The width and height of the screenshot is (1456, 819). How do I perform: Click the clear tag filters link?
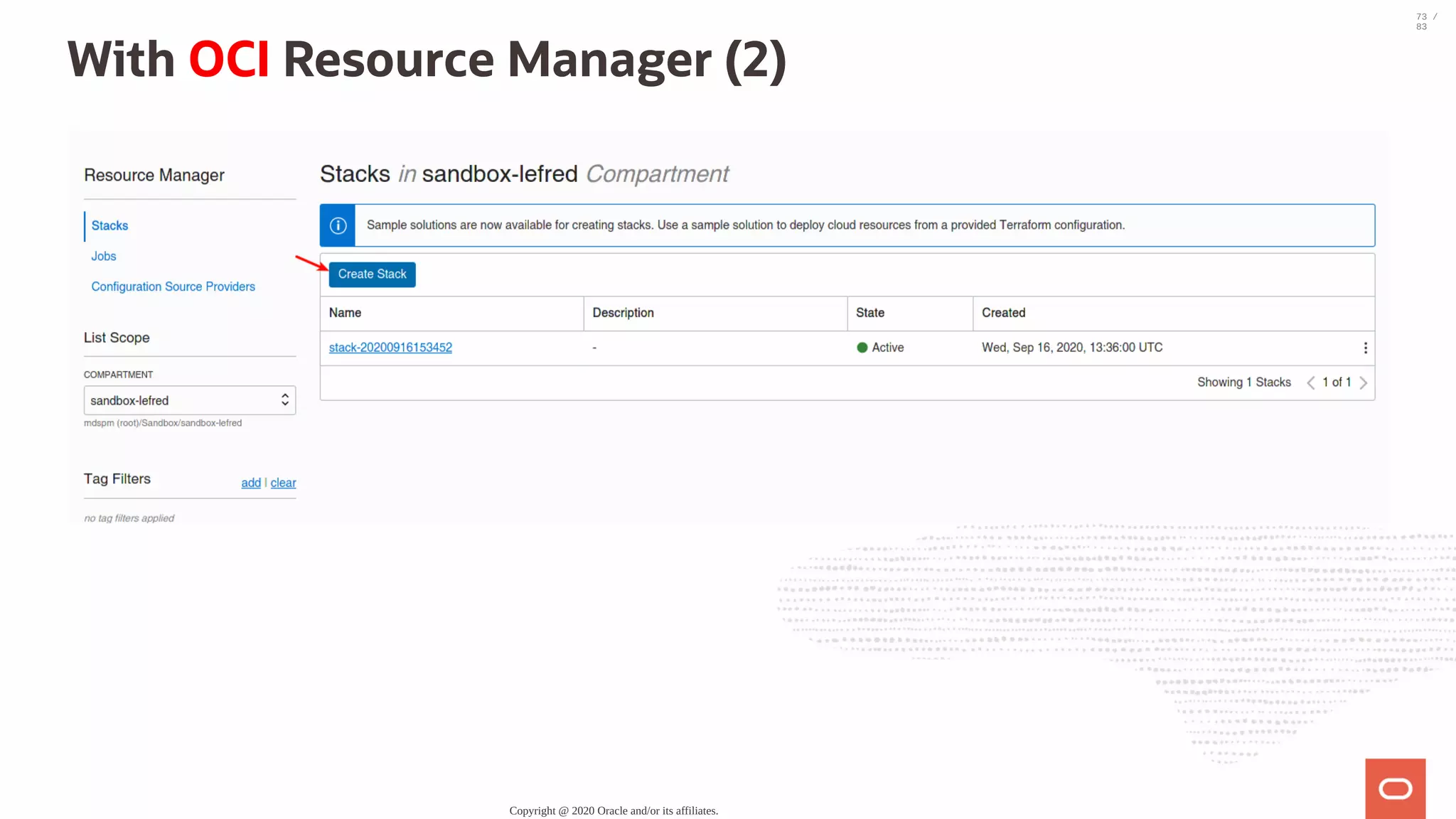click(283, 483)
